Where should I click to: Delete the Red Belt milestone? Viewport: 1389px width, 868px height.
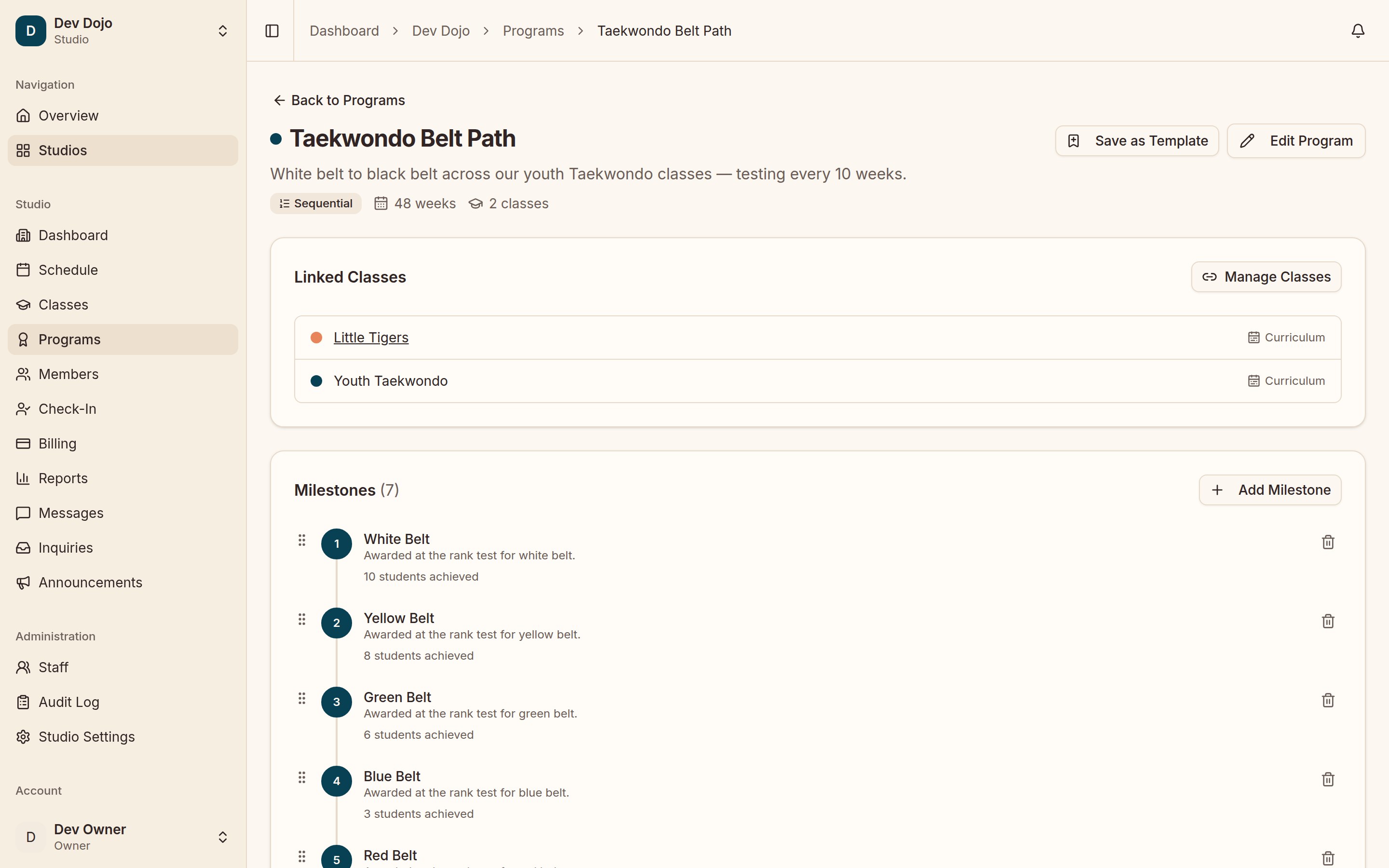(x=1328, y=858)
